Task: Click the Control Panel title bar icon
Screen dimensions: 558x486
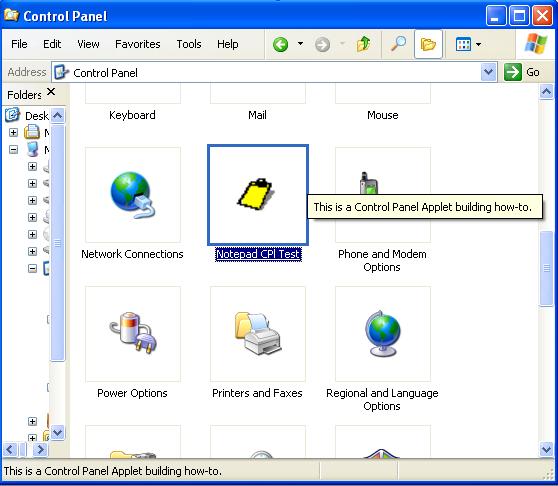Action: 11,15
